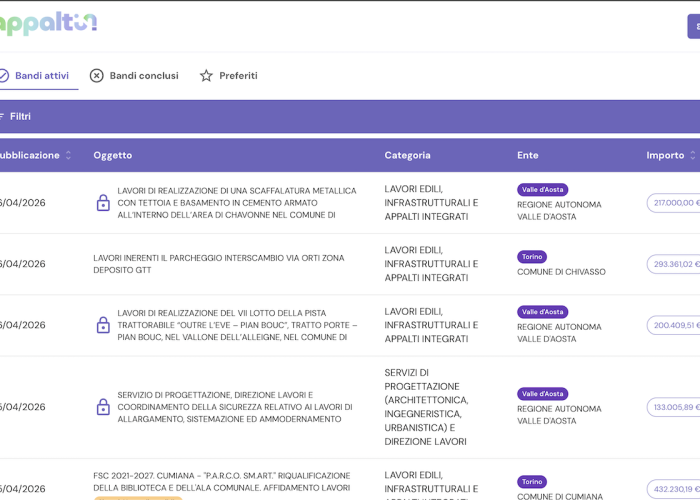The image size is (700, 500).
Task: Click the Appalto logo
Action: point(48,23)
